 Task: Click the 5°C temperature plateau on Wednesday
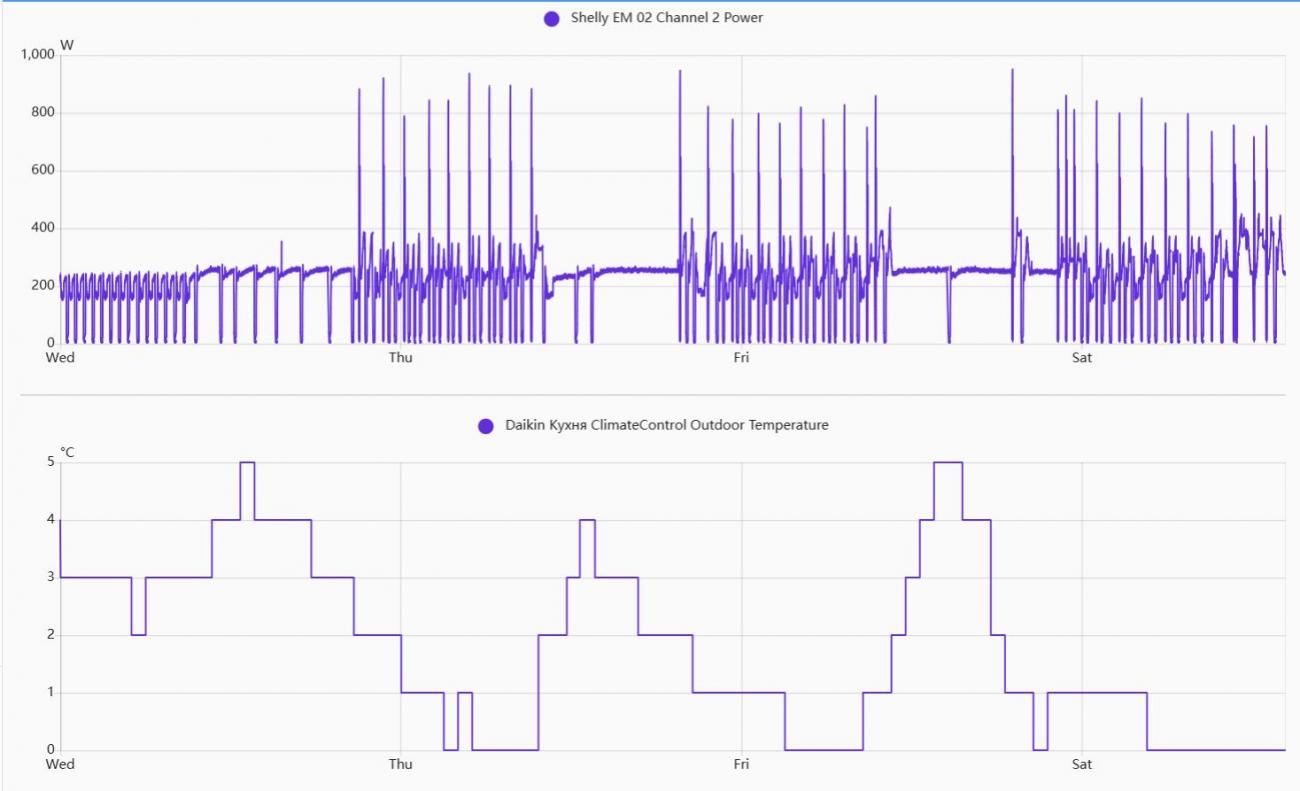(x=247, y=462)
